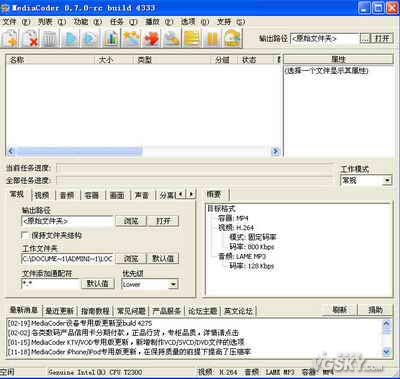
Task: Click the wrench settings toolbar icon
Action: [172, 38]
